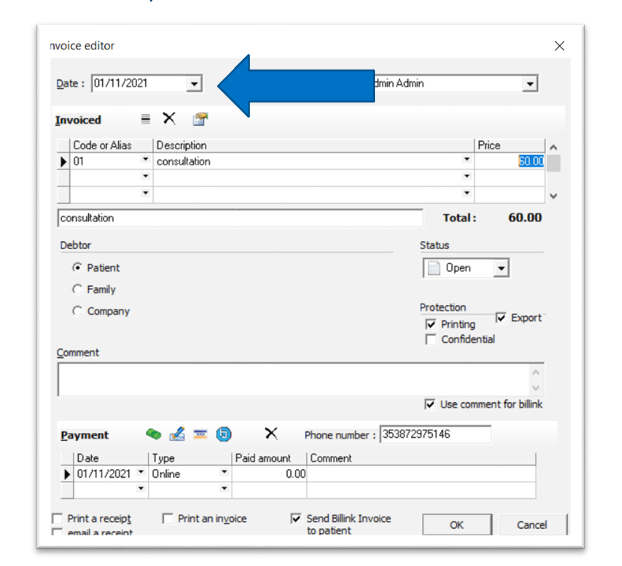
Task: Click inside the Comment text box
Action: point(295,378)
